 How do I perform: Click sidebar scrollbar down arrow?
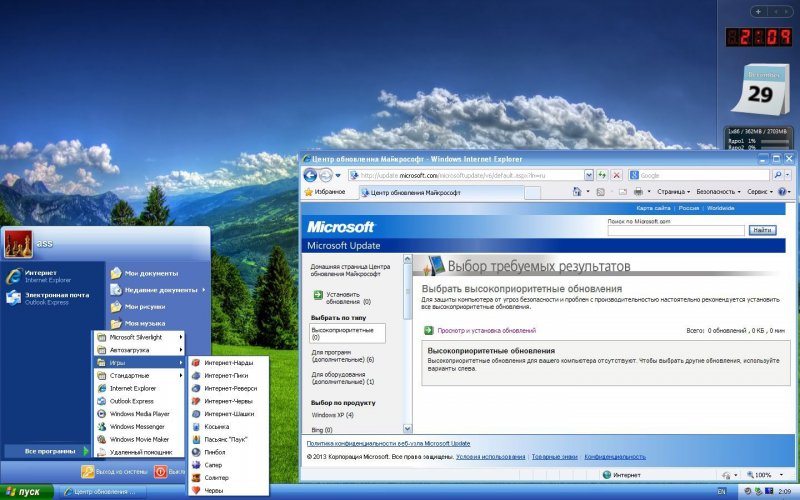[x=407, y=429]
